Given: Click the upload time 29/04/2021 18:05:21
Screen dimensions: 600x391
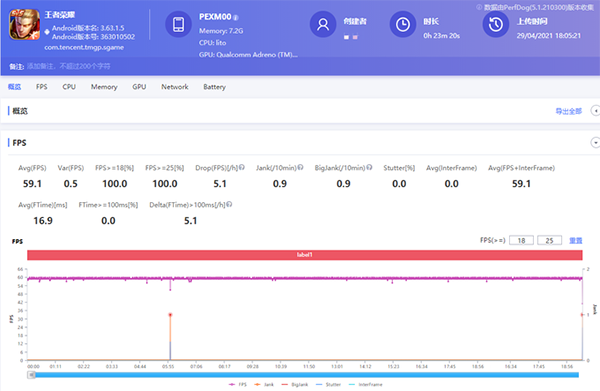Looking at the screenshot, I should click(x=548, y=36).
